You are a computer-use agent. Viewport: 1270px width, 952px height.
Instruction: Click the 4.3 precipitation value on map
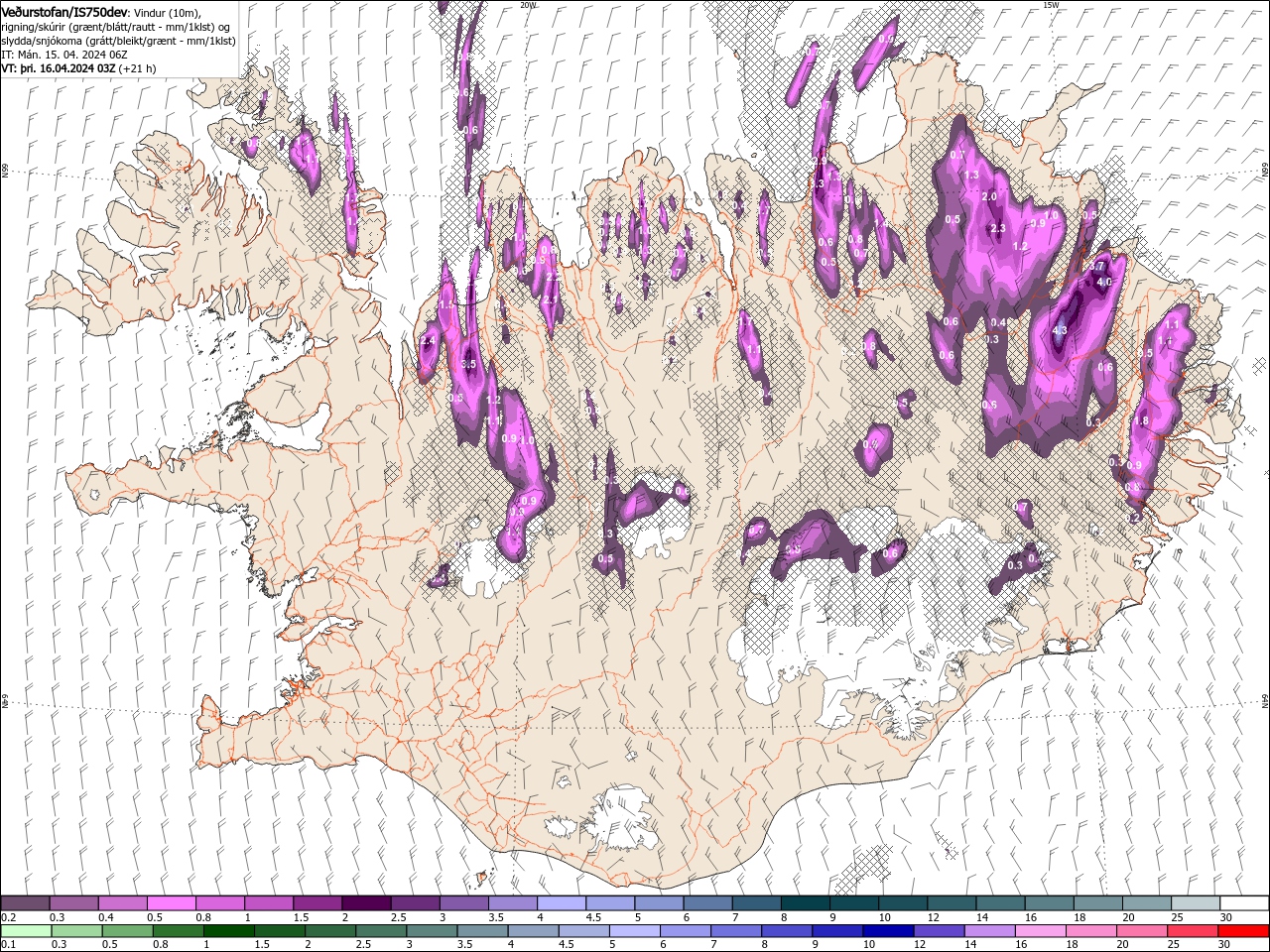click(1059, 331)
